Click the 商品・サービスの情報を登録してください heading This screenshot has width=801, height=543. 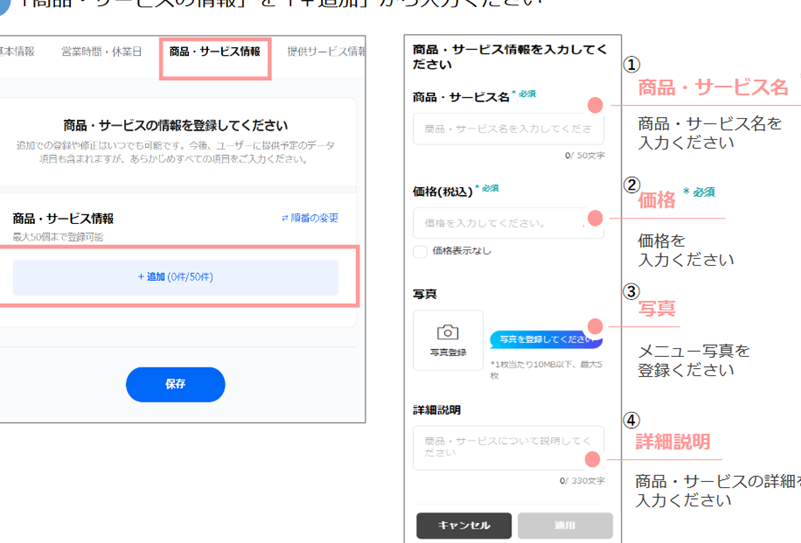175,126
